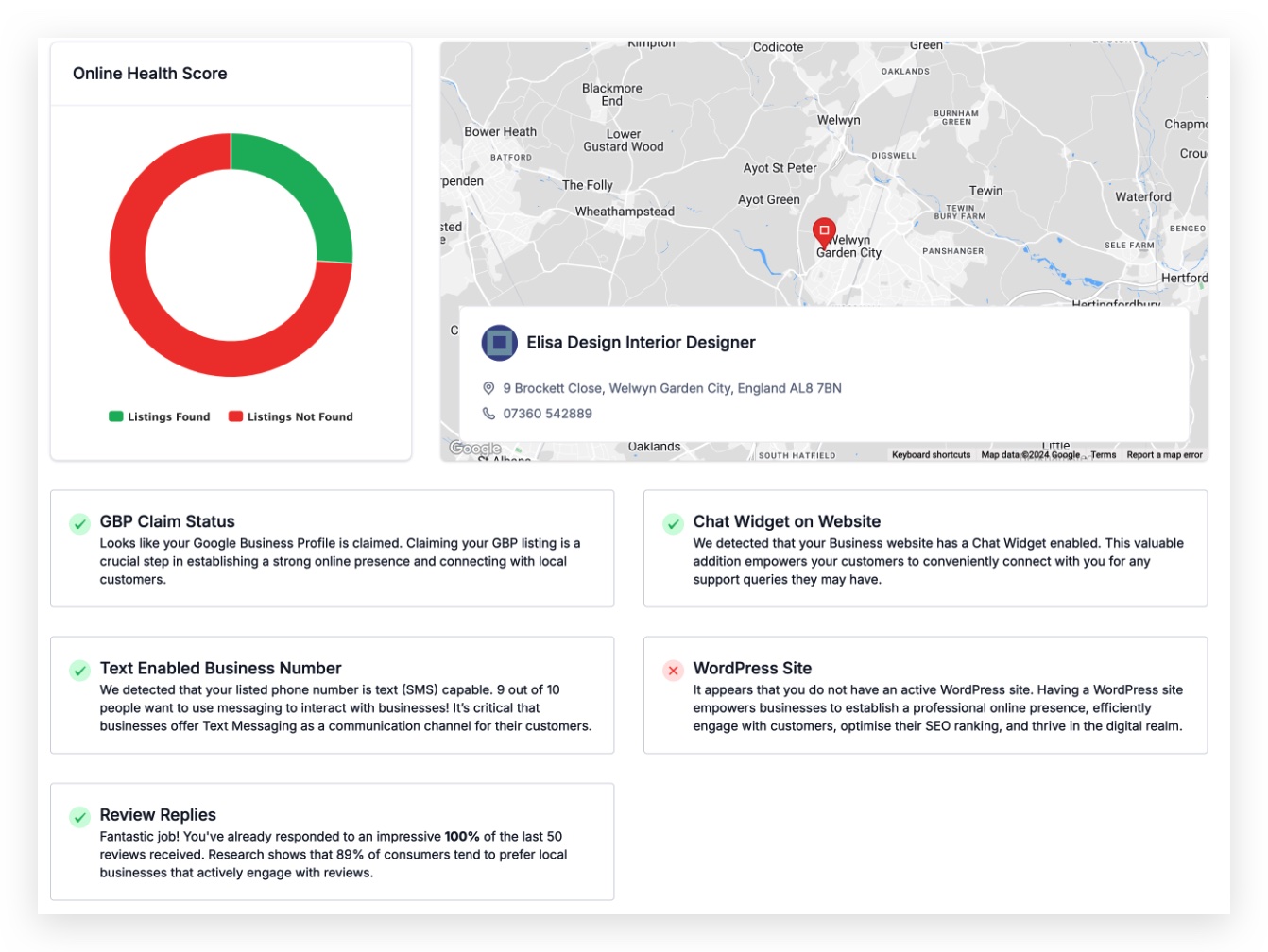Click the Elisa Design Interior Designer title
1268x952 pixels.
(x=641, y=343)
